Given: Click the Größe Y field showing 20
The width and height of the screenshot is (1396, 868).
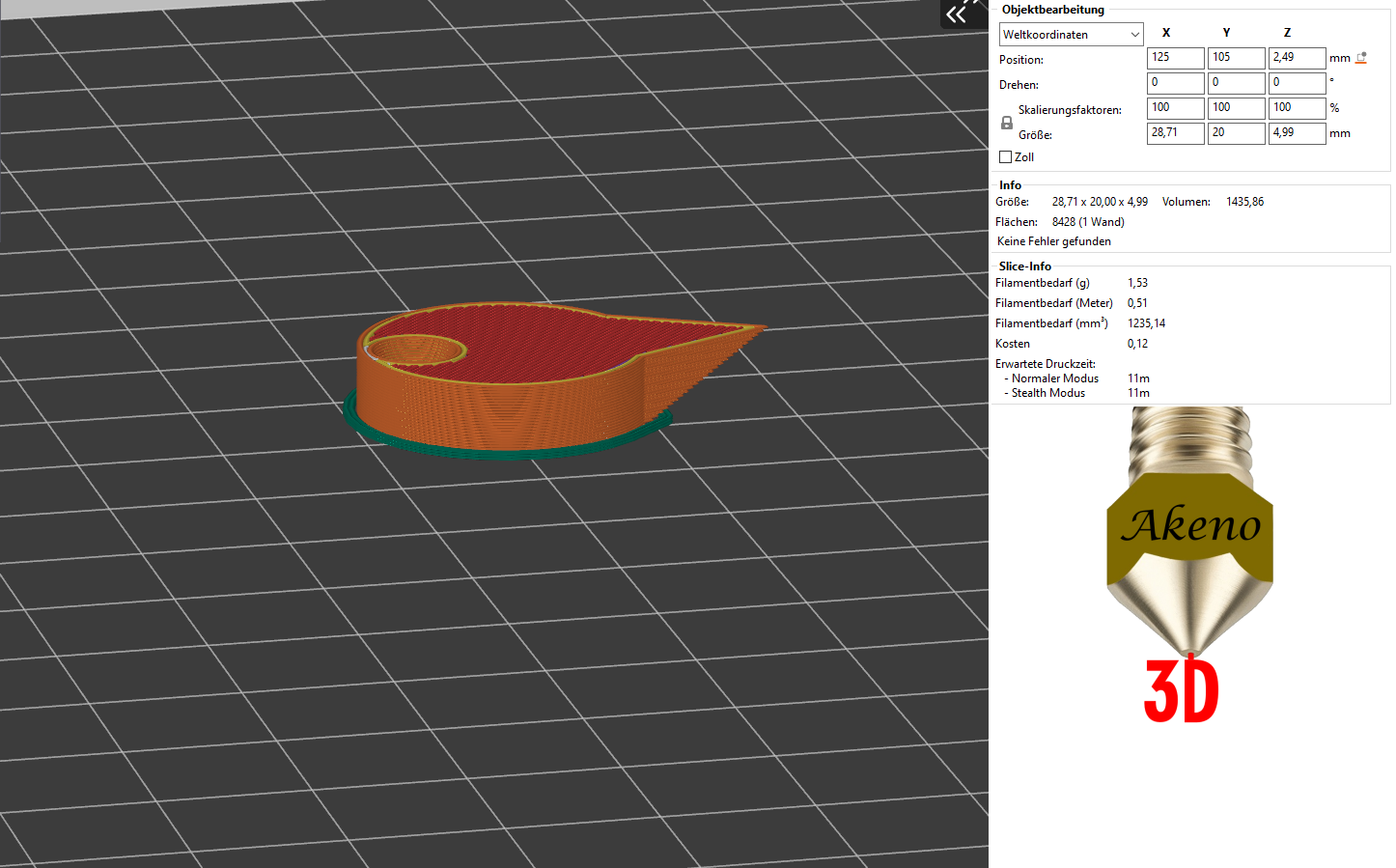Looking at the screenshot, I should [x=1236, y=133].
